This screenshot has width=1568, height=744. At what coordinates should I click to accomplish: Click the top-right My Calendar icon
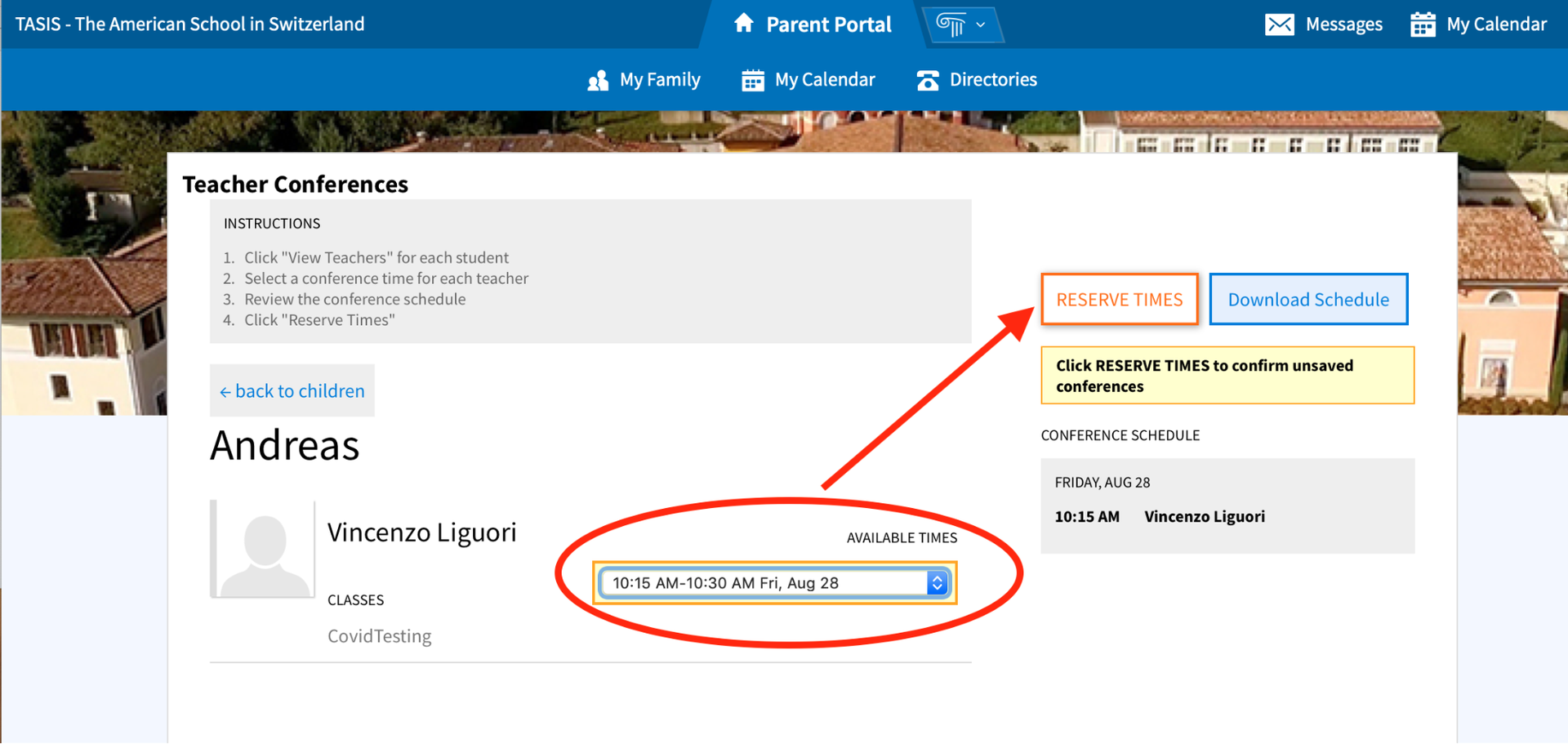tap(1423, 25)
